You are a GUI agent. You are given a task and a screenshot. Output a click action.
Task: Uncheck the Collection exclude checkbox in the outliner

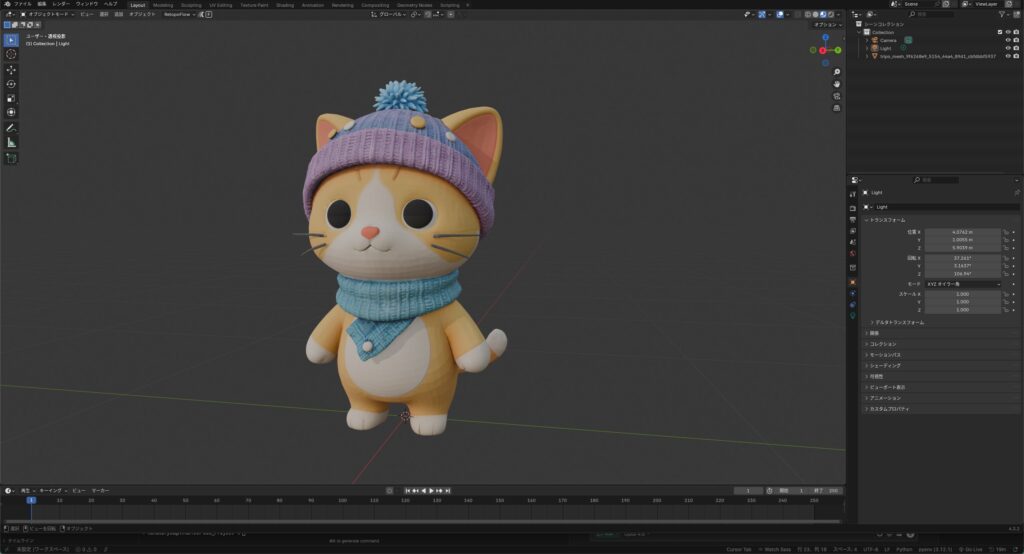tap(999, 32)
